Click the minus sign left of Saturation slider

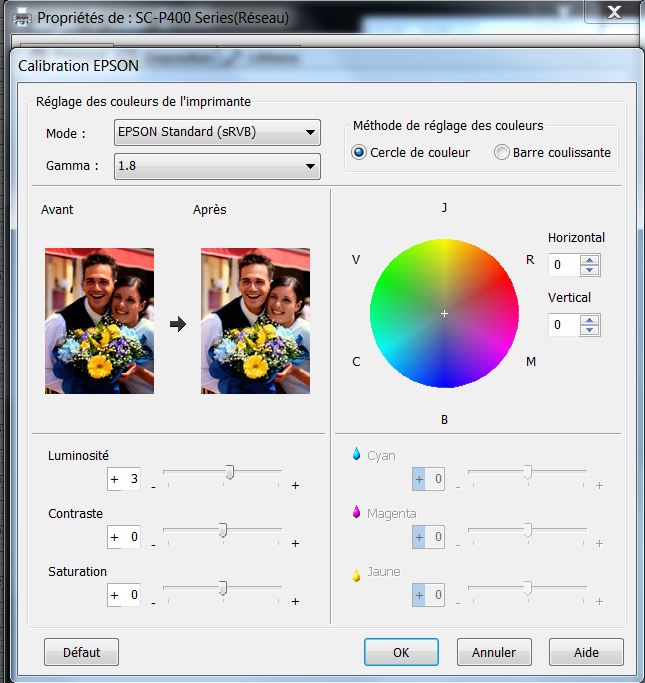tap(153, 603)
